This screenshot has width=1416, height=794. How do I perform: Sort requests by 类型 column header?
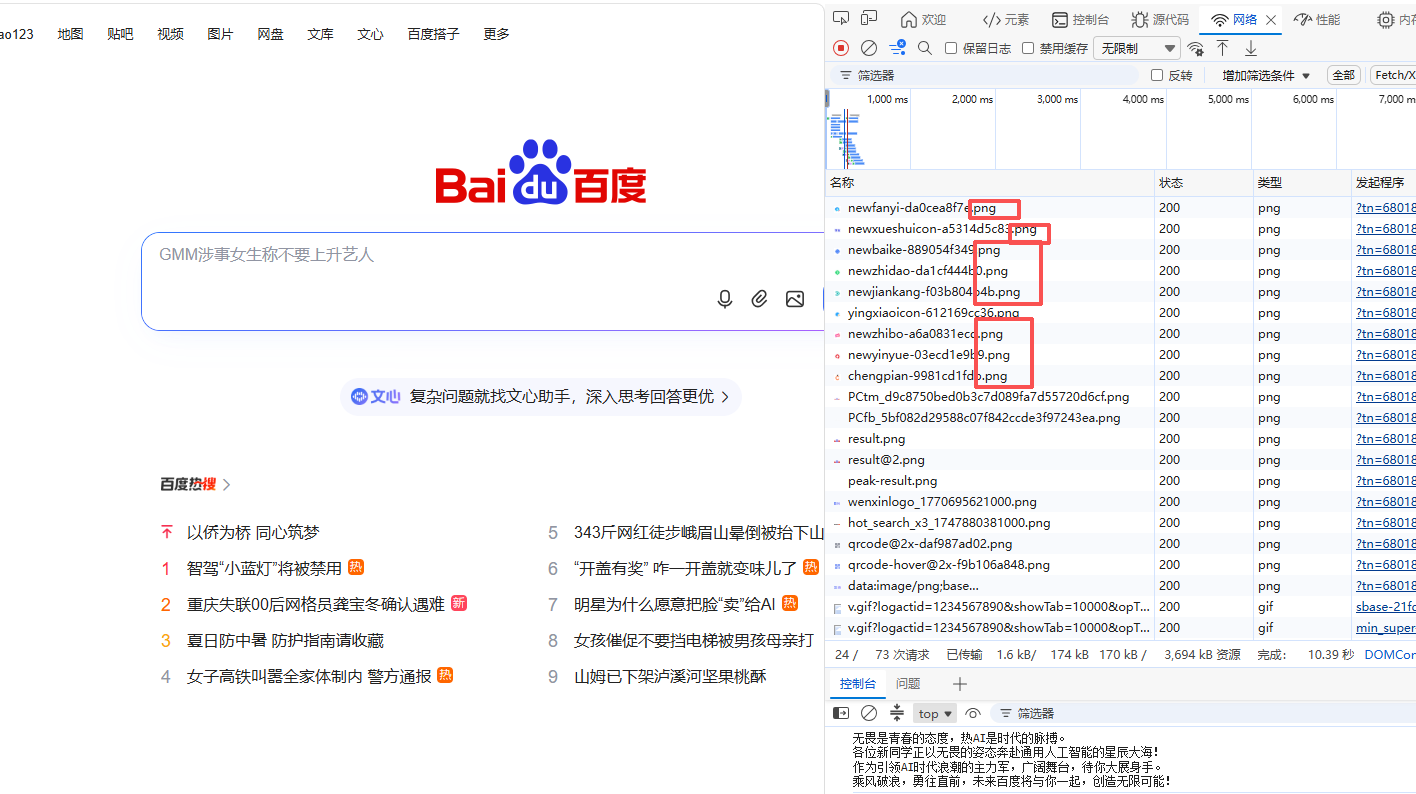pyautogui.click(x=1302, y=183)
